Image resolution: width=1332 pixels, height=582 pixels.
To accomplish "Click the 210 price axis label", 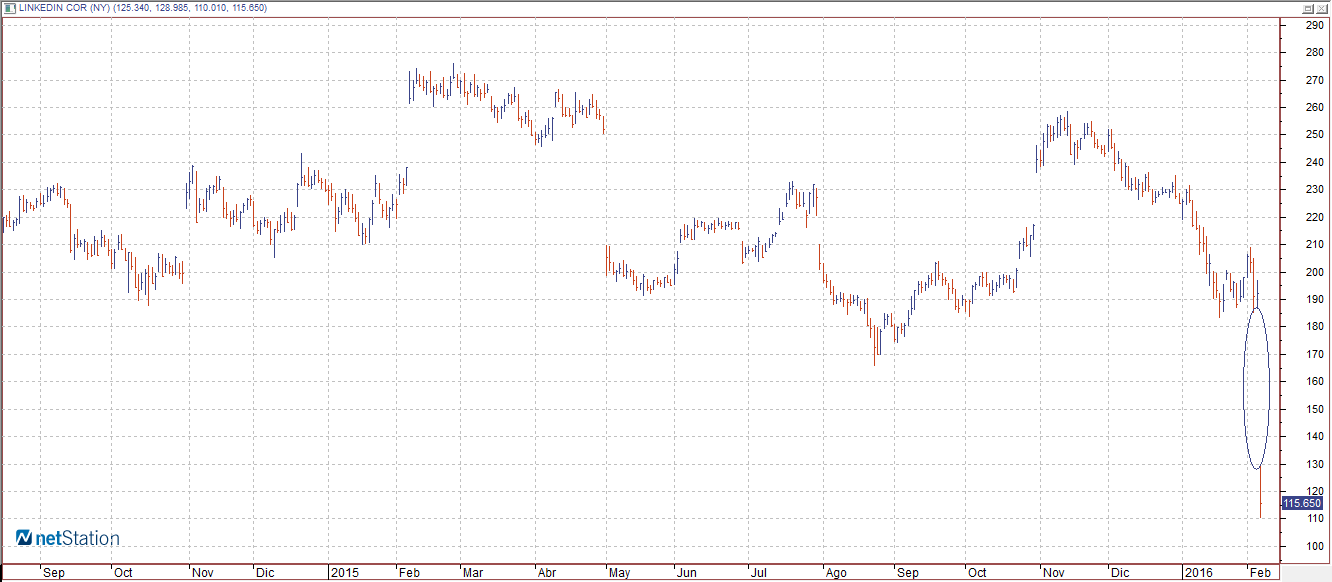I will (x=1314, y=244).
